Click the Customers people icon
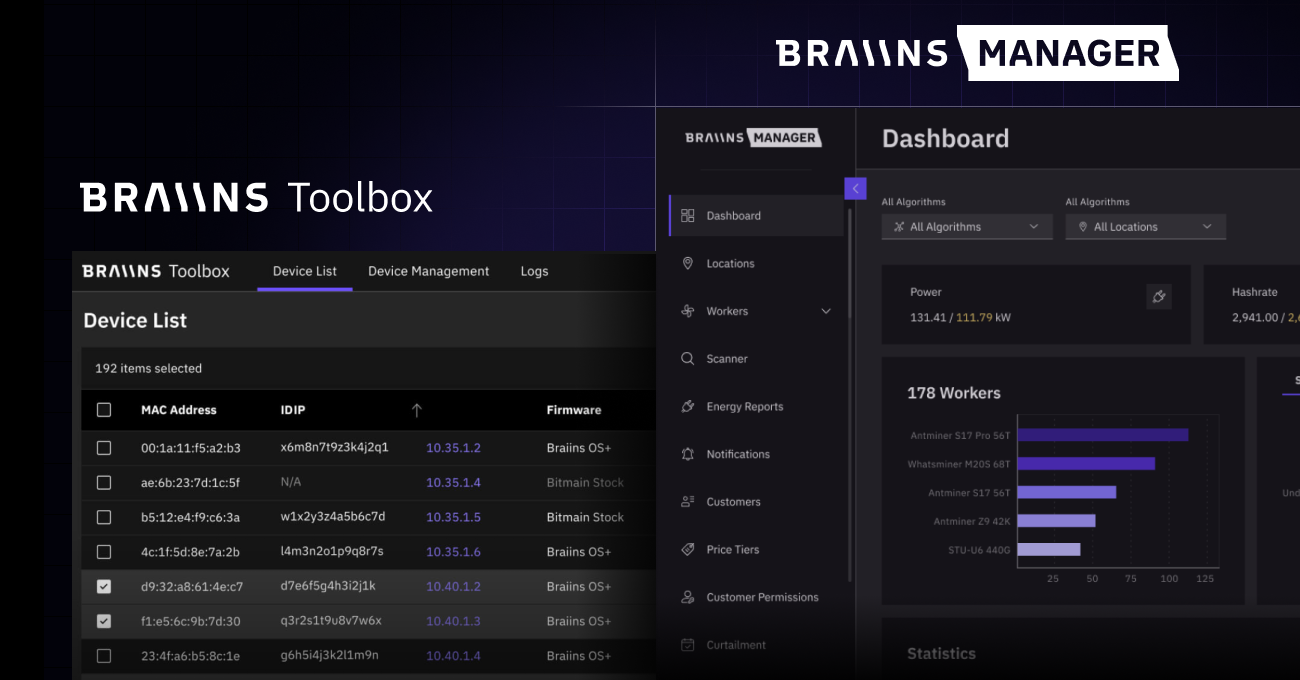1300x680 pixels. [687, 502]
